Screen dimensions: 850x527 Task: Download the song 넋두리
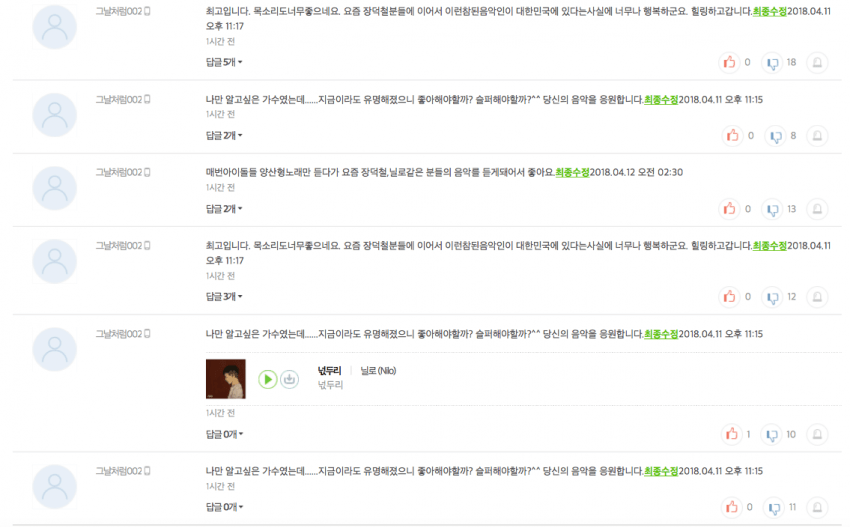(289, 379)
